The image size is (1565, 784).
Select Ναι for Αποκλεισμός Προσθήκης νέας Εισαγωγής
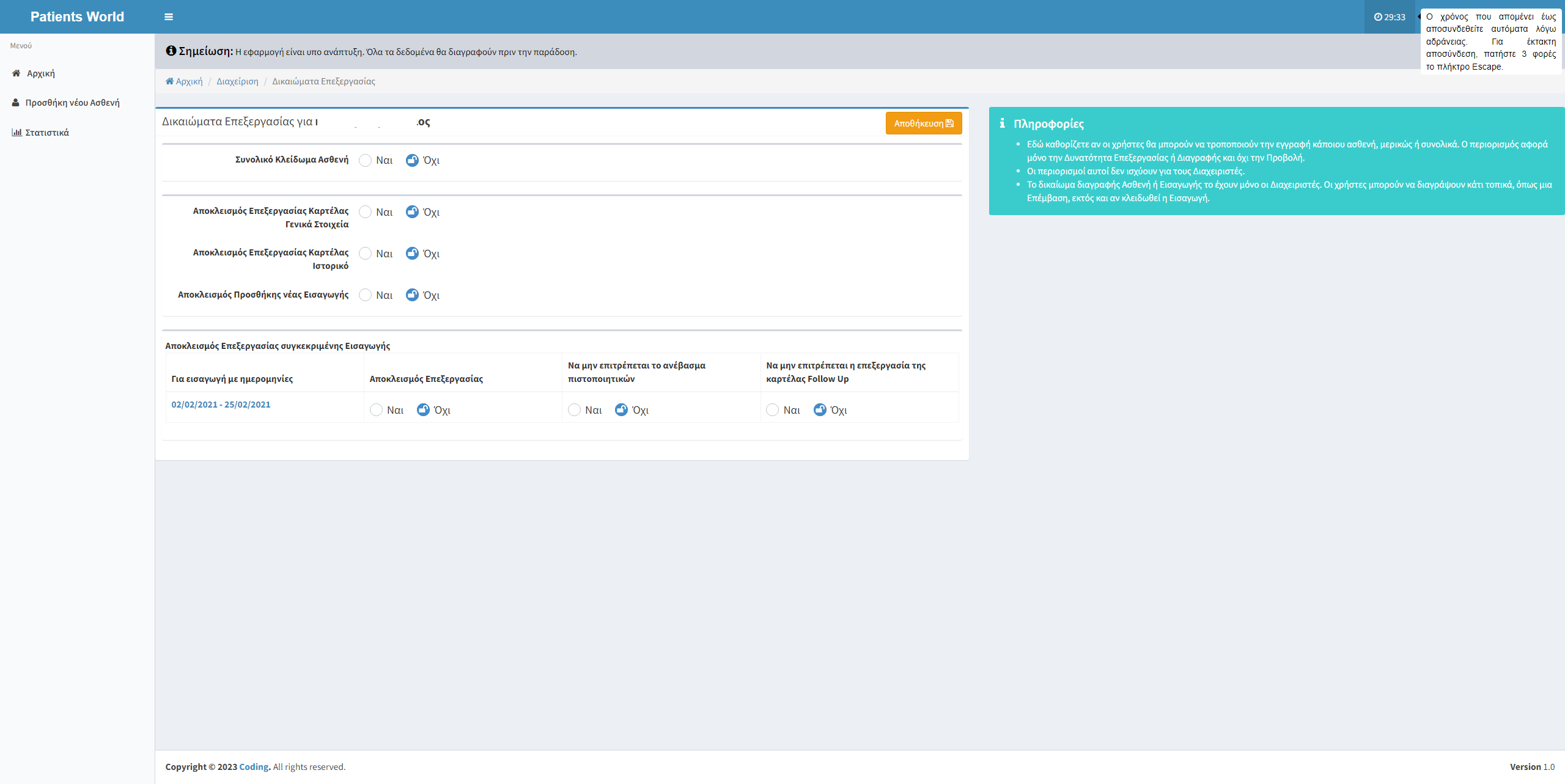[366, 295]
